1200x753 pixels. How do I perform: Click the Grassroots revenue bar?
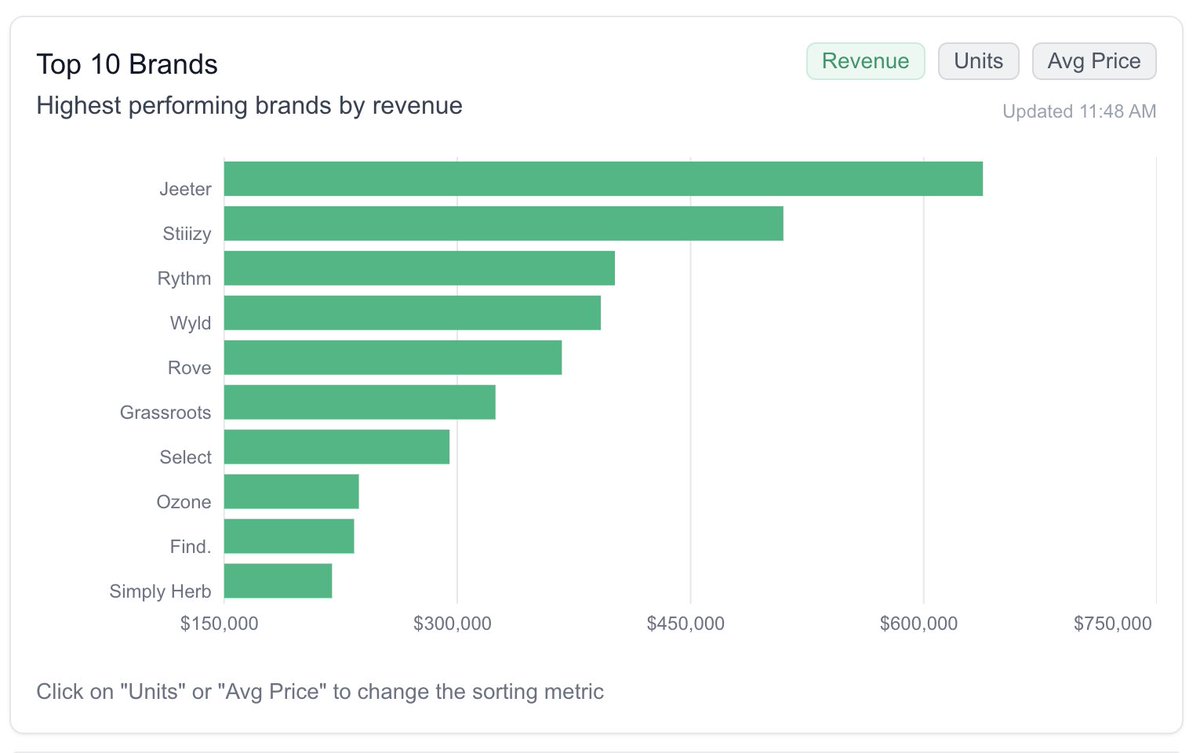click(360, 402)
